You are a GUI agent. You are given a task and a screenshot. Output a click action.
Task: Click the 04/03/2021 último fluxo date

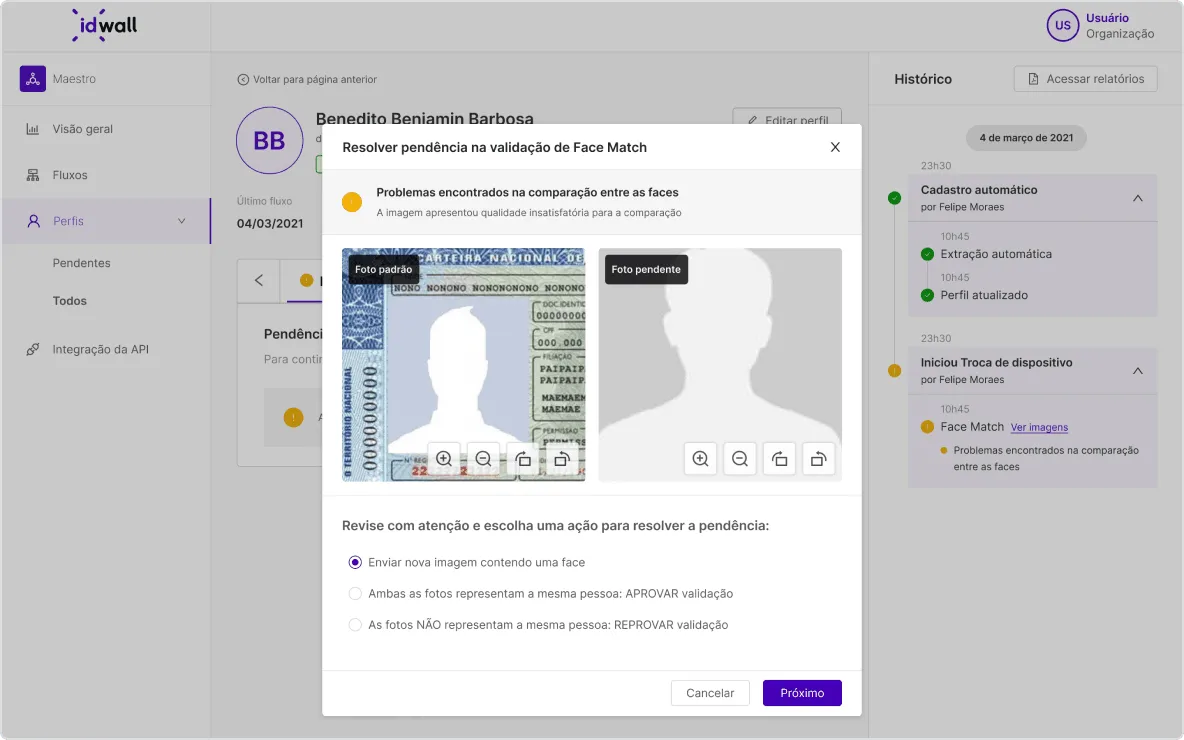(x=270, y=224)
